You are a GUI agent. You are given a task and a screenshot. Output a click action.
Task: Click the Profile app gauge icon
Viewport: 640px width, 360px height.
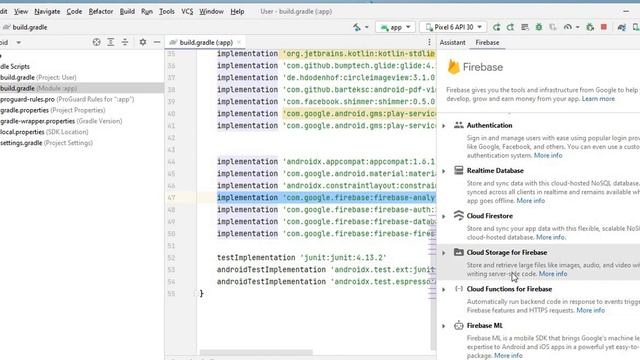click(568, 27)
